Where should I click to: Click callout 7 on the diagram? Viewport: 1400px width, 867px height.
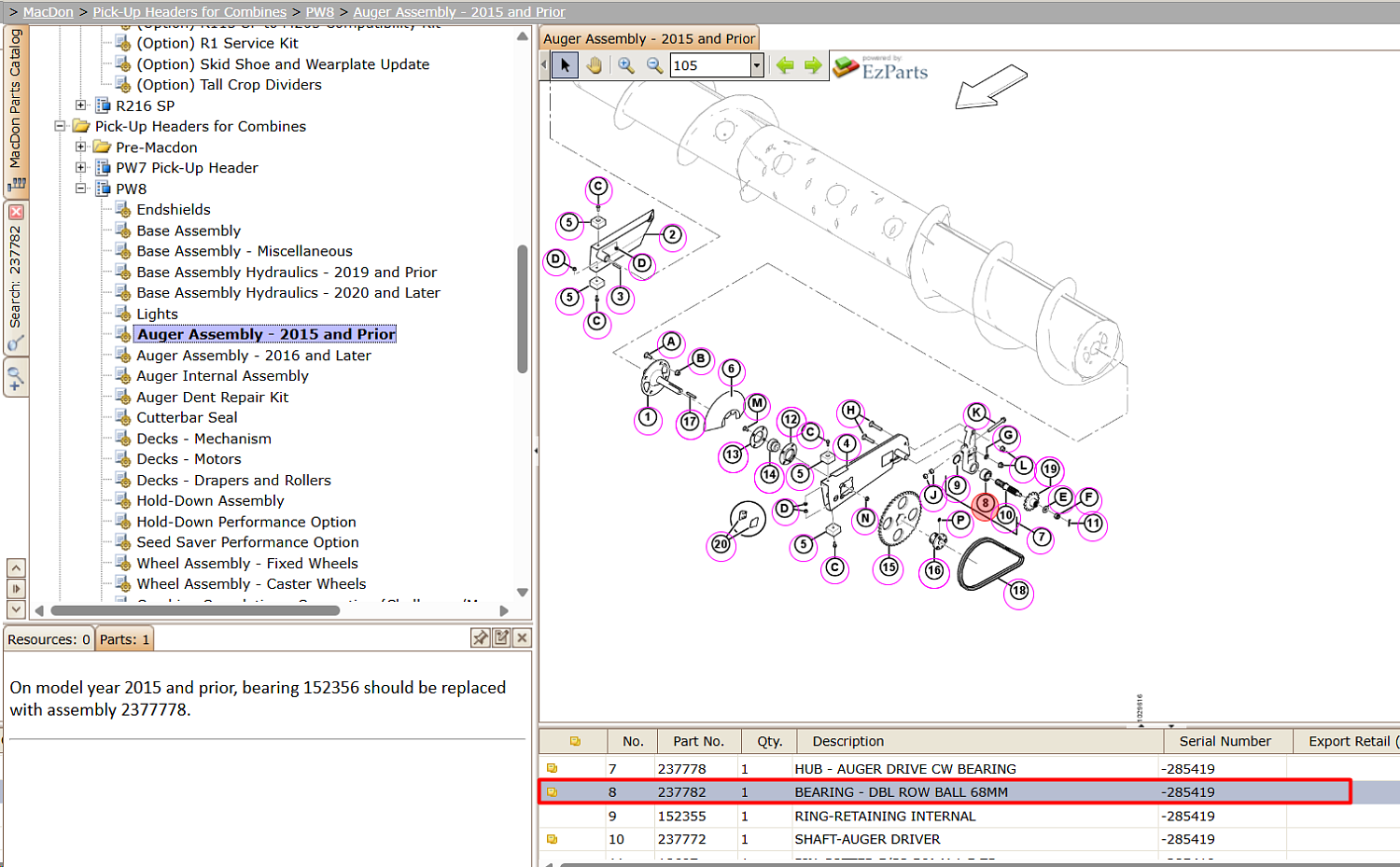1042,538
